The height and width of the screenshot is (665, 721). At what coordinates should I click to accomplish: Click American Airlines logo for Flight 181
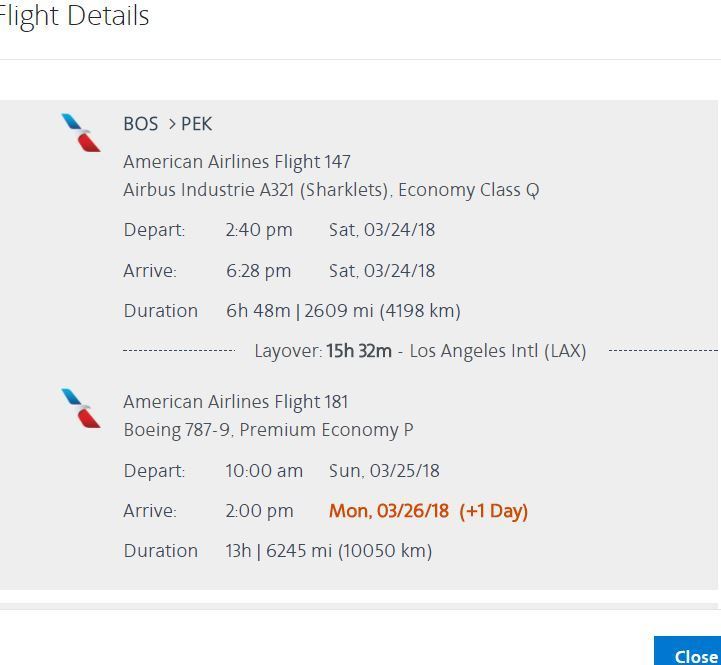click(81, 408)
